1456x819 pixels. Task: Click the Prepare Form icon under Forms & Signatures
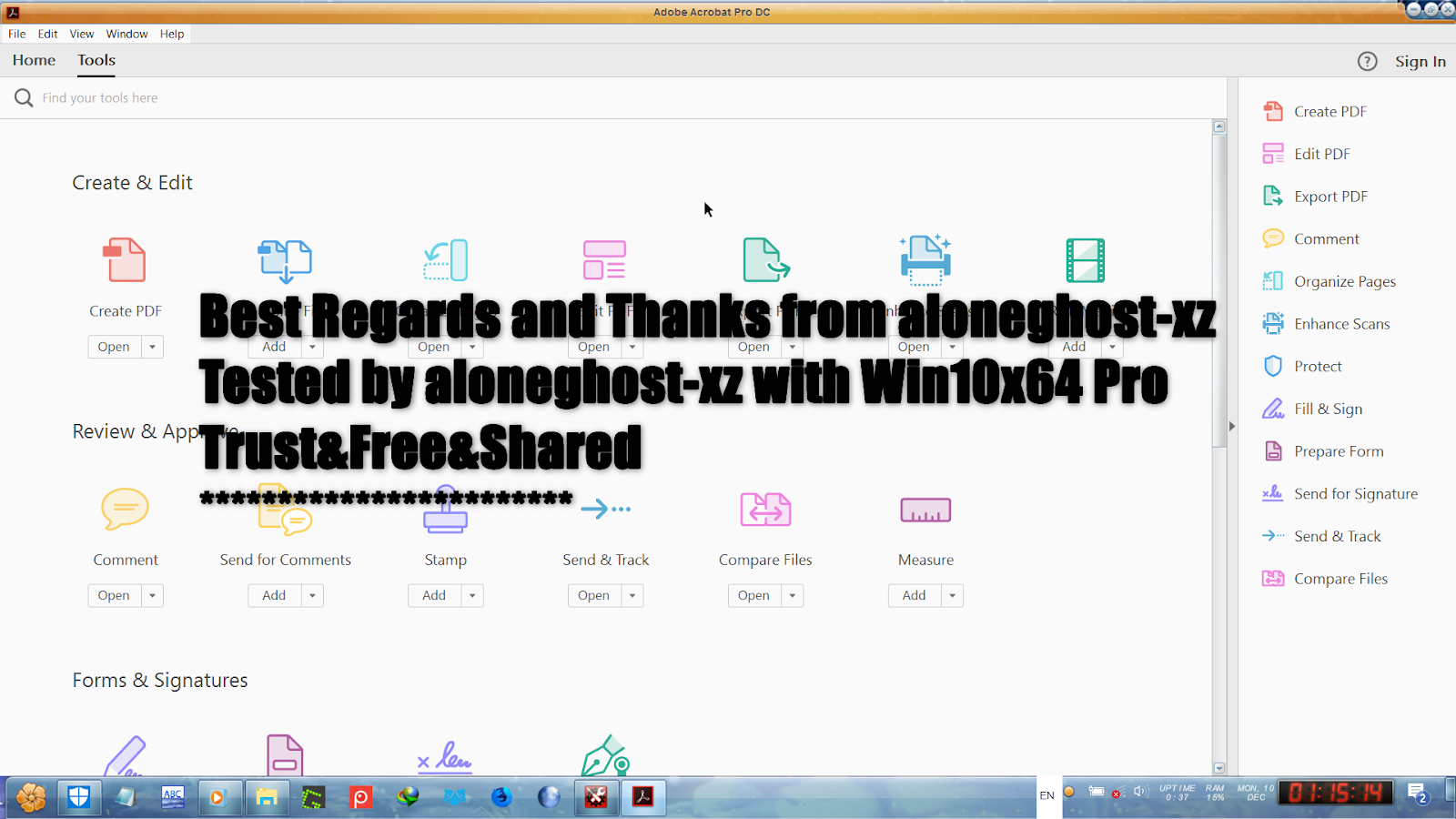tap(285, 755)
